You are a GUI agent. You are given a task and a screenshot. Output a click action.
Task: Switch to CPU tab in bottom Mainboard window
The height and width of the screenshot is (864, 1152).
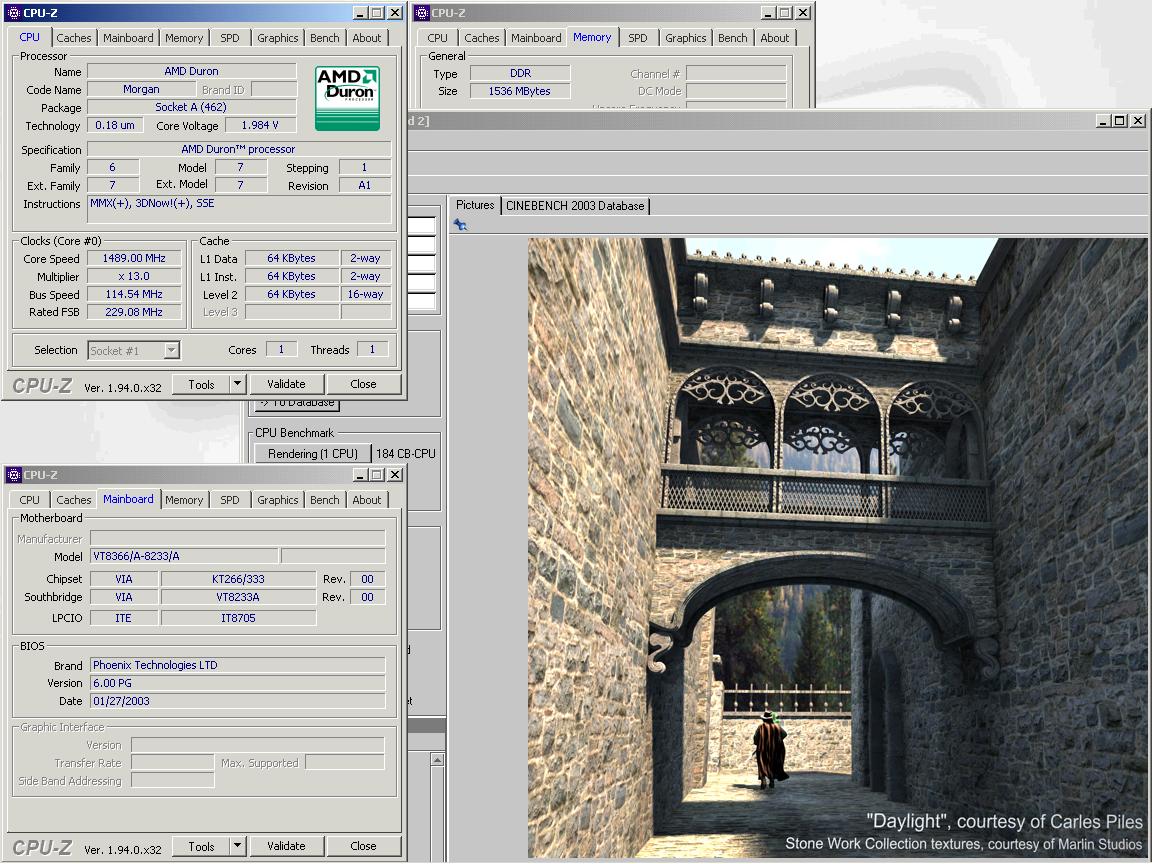[29, 500]
